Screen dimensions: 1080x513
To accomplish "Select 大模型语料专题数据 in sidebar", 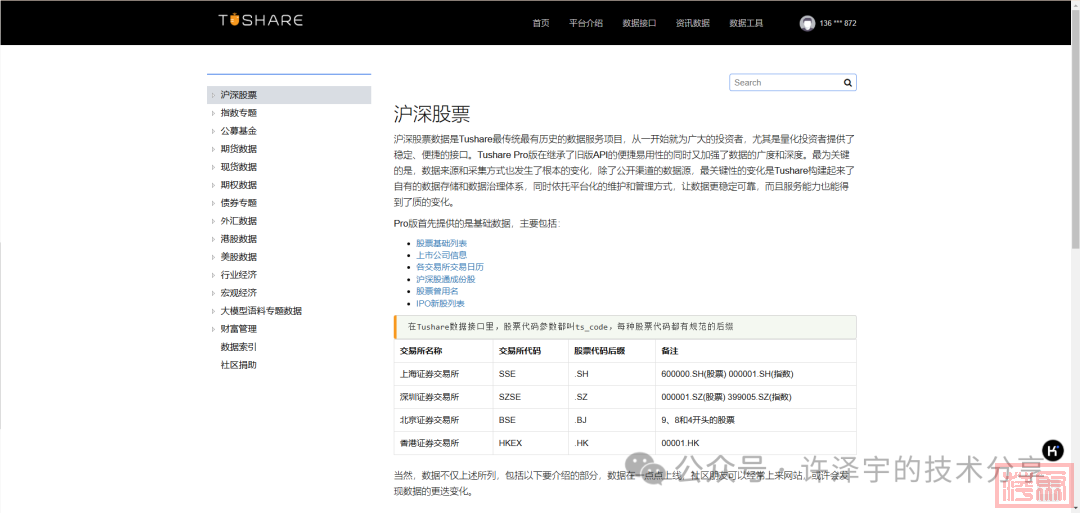I will tap(261, 311).
